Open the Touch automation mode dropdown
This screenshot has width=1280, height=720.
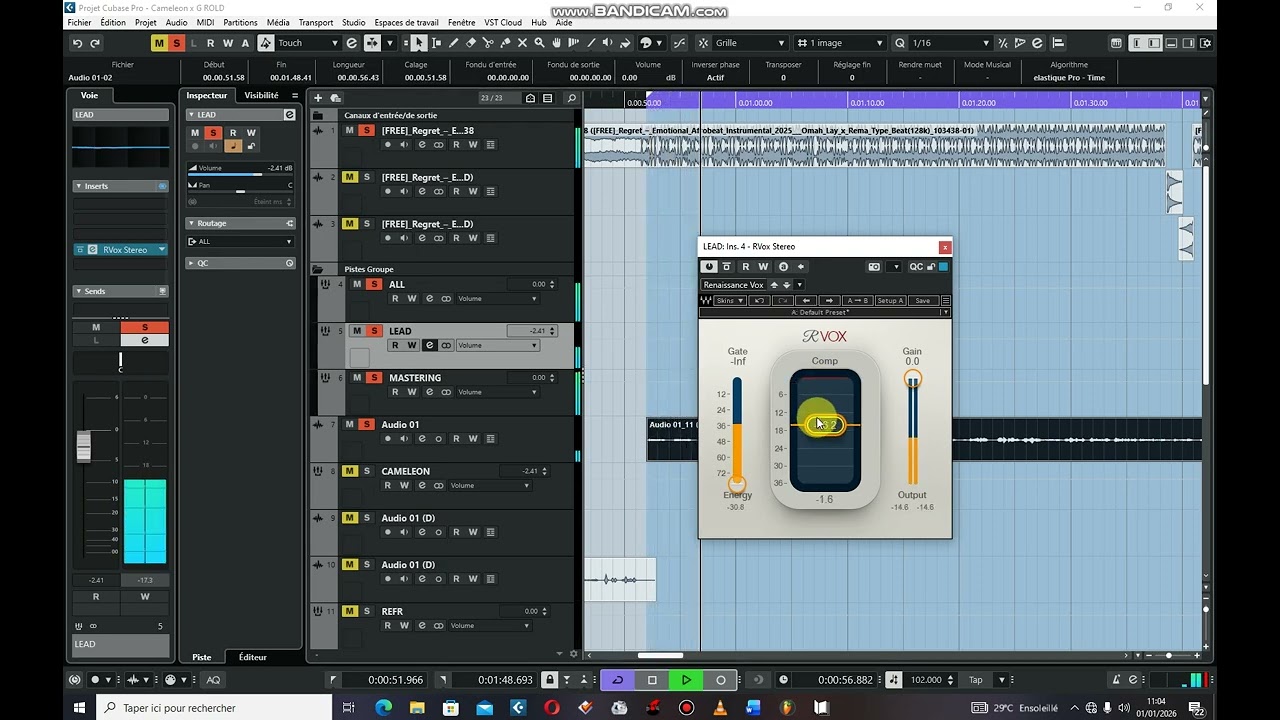tap(308, 43)
